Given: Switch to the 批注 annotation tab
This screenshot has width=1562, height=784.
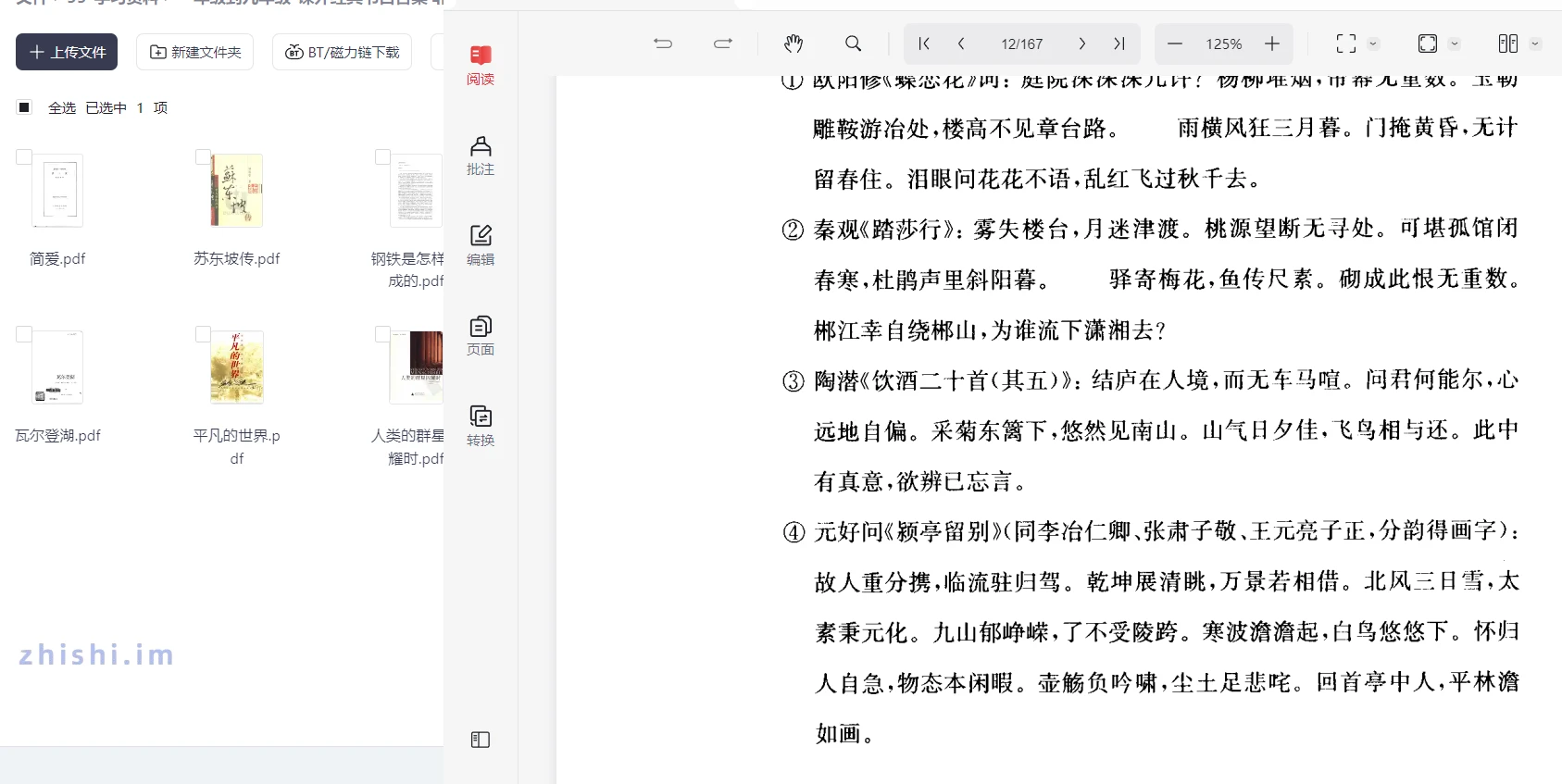Looking at the screenshot, I should click(x=480, y=156).
